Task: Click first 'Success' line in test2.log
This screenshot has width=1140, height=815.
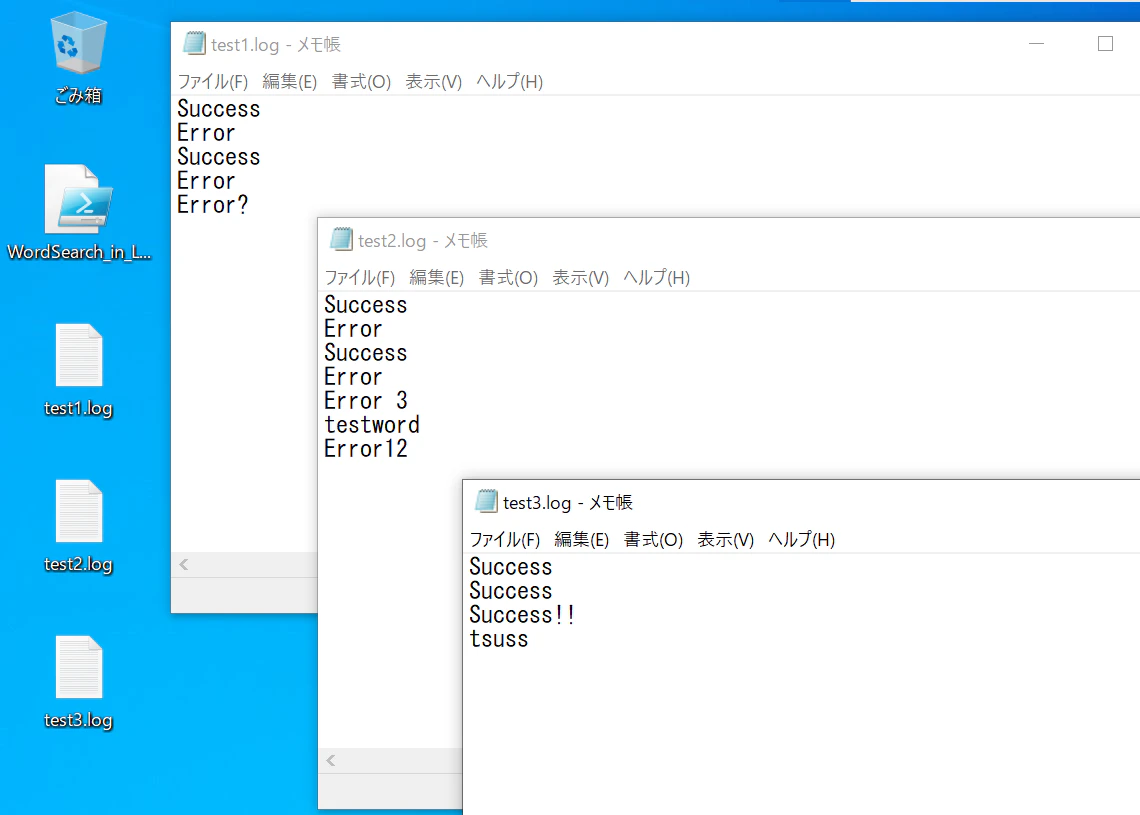Action: tap(365, 305)
